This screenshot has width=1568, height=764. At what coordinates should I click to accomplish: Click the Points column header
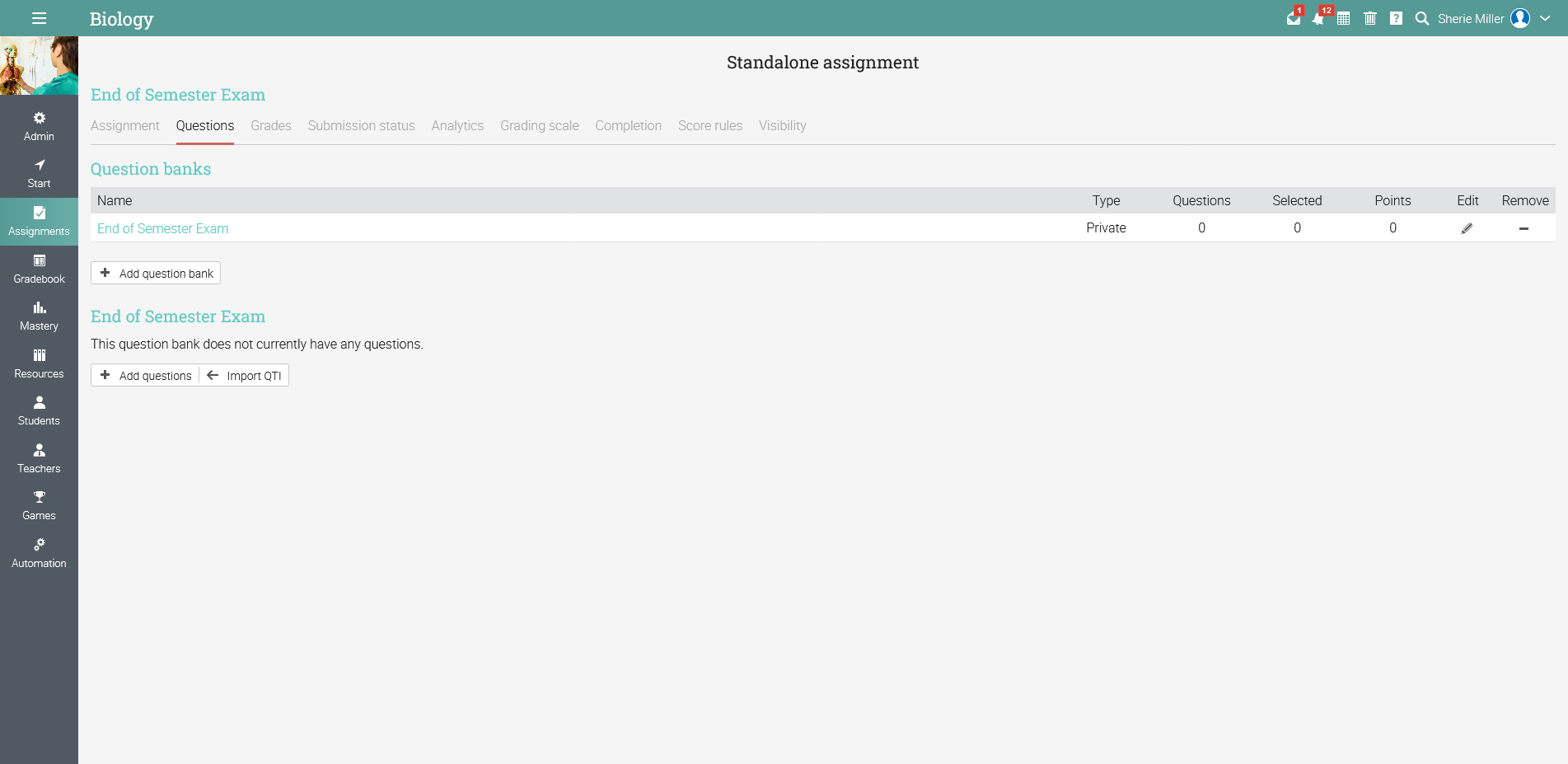pos(1392,200)
